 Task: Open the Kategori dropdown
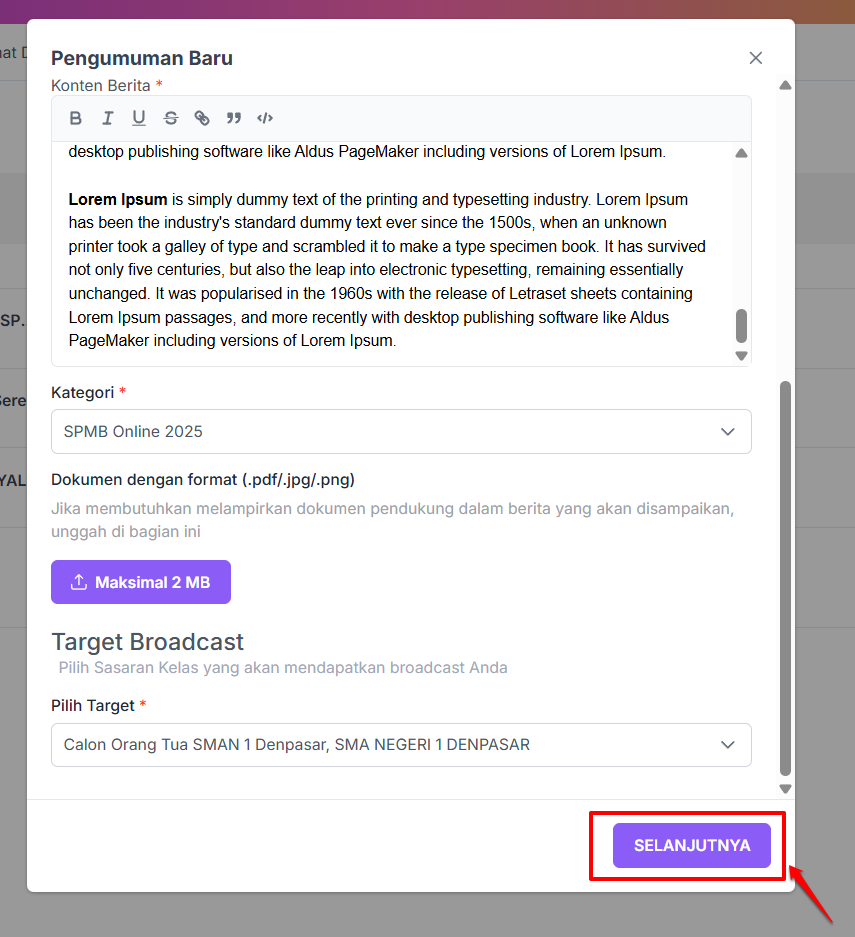coord(401,431)
